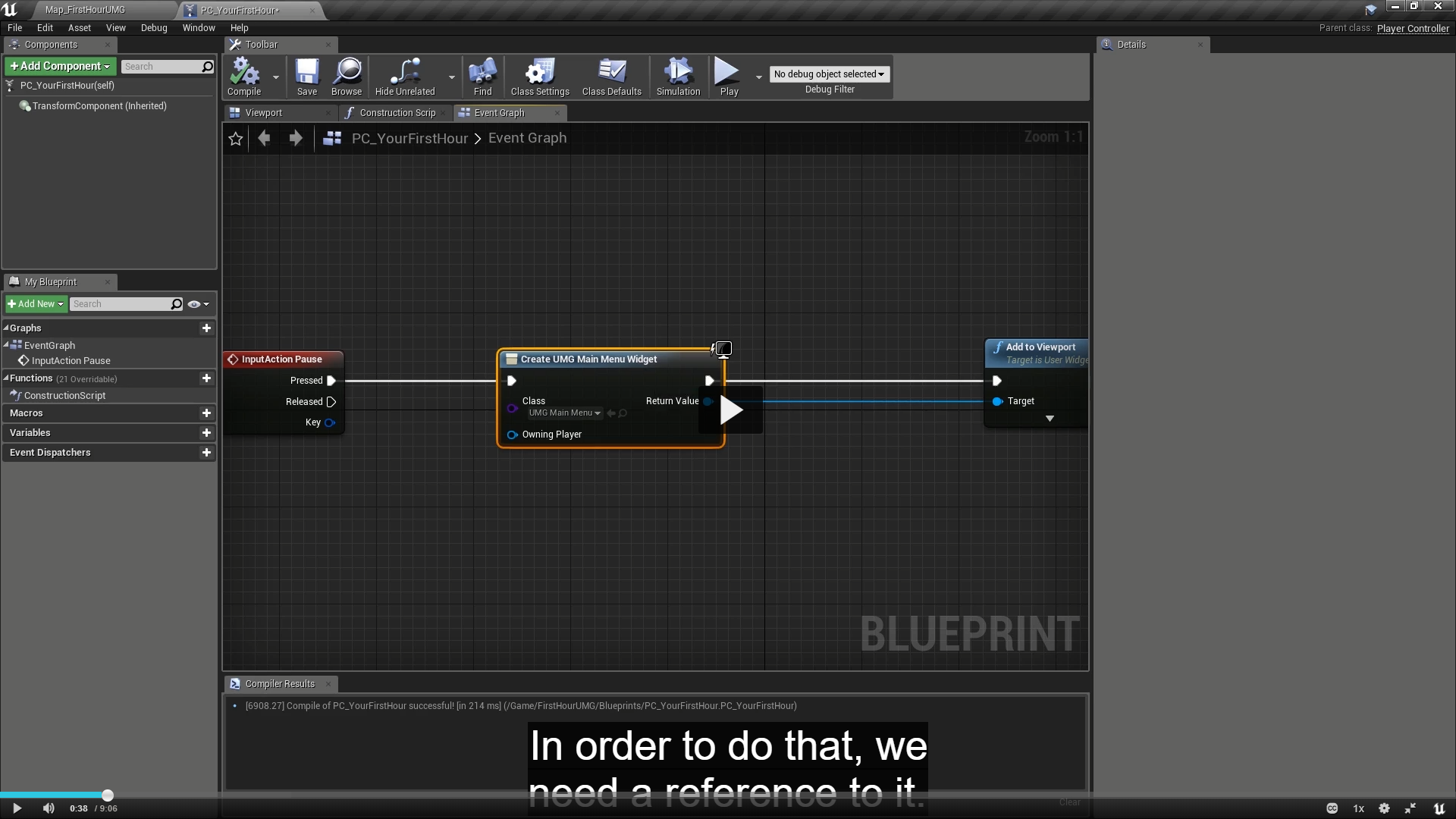This screenshot has height=819, width=1456.
Task: Switch to the Construction Script tab
Action: 397,113
